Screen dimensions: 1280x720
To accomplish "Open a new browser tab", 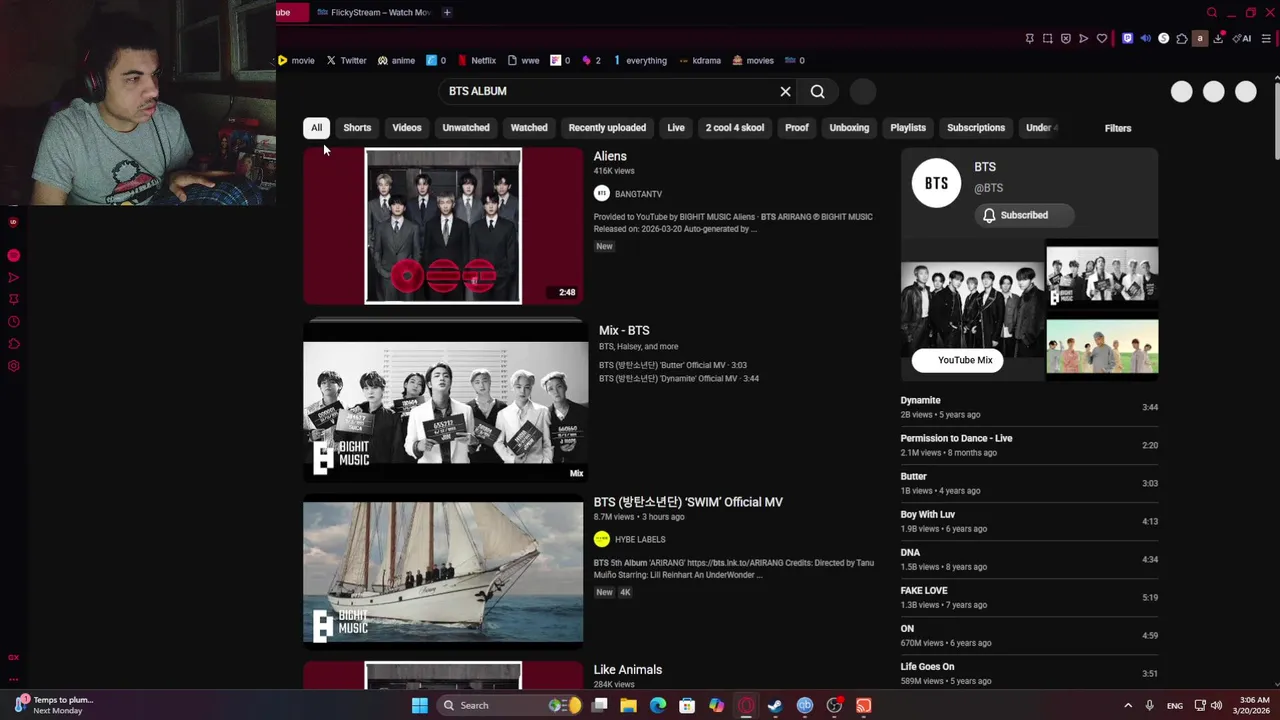I will coord(447,12).
